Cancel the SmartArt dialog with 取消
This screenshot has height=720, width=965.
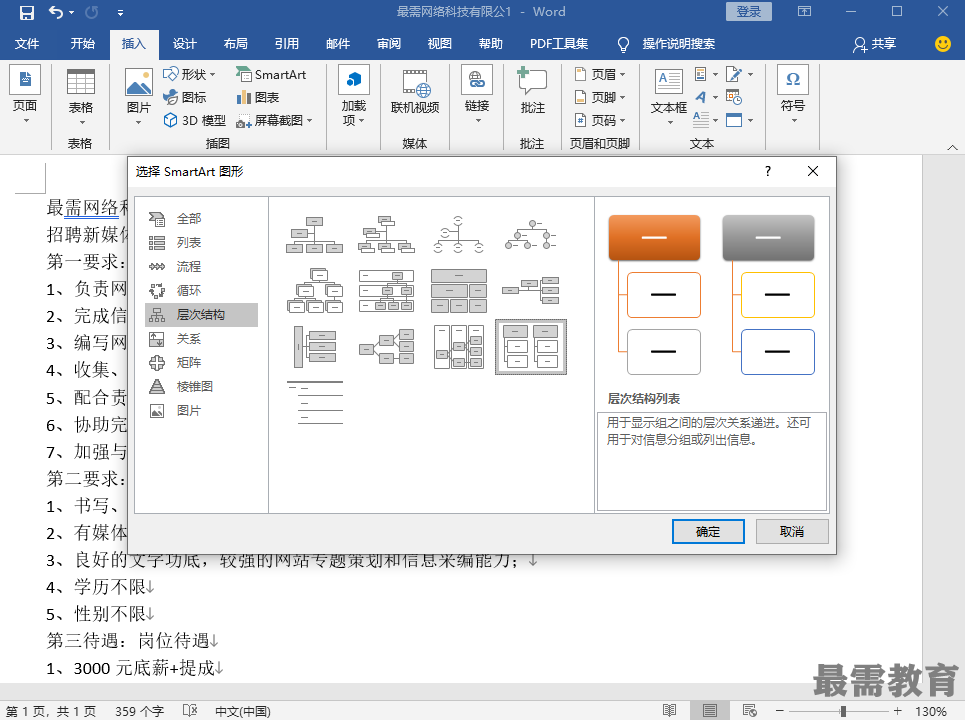coord(791,531)
